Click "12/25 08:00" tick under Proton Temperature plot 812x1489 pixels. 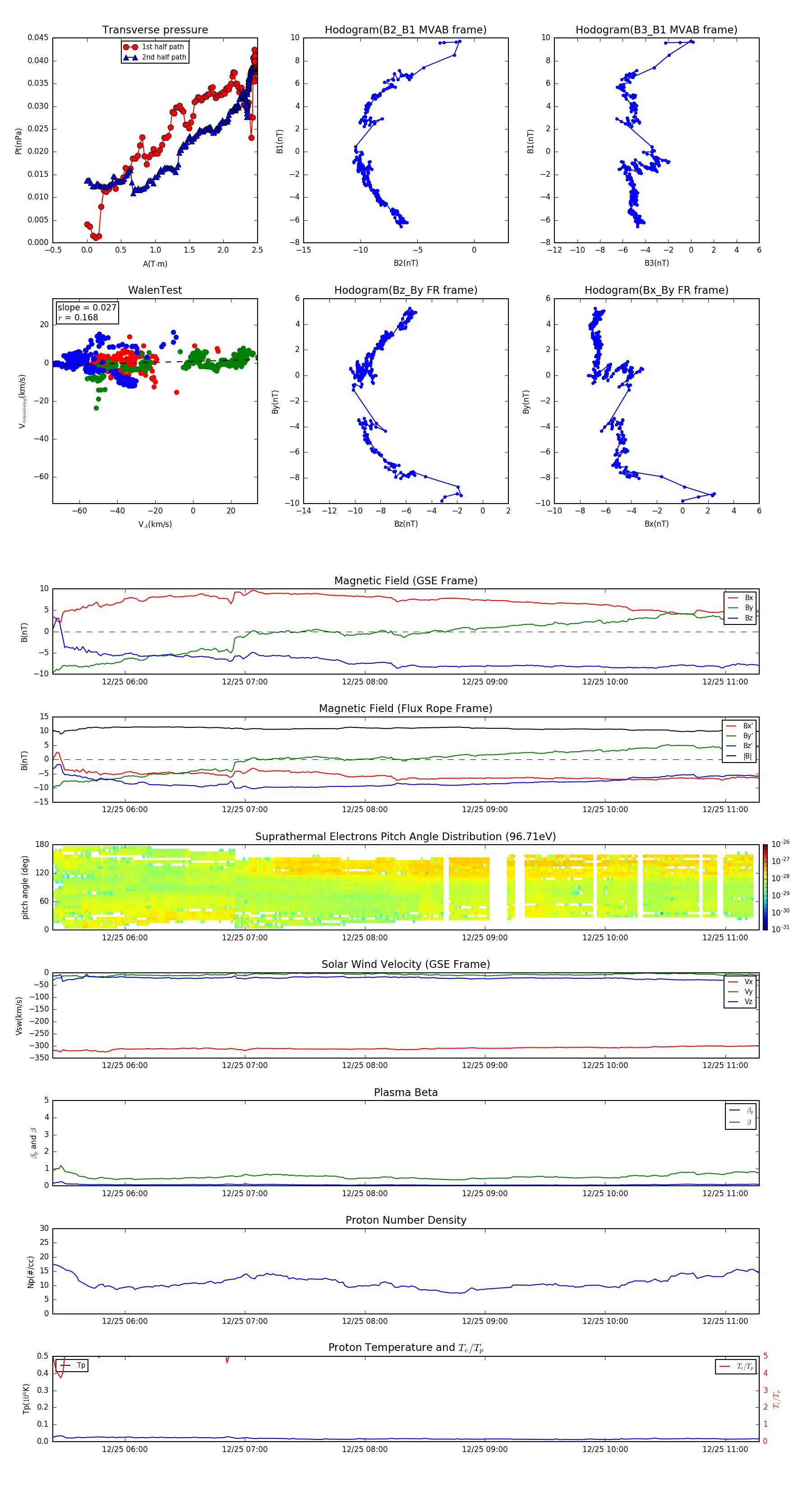[364, 1449]
